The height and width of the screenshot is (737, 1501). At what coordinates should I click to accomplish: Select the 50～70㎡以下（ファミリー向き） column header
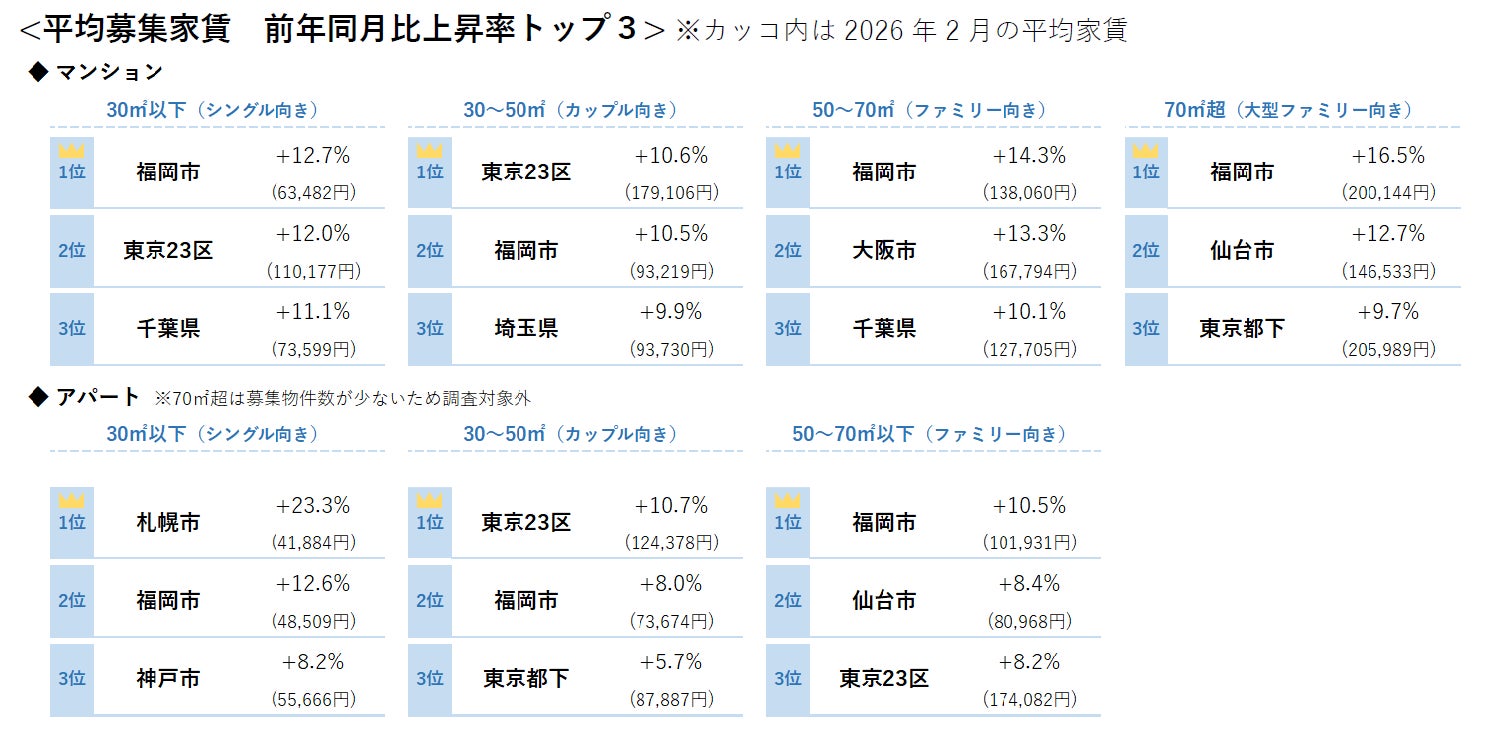(931, 434)
